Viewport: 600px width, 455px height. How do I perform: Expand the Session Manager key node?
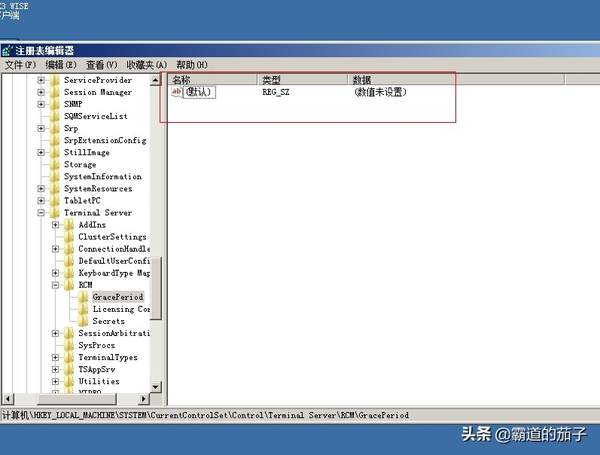tap(41, 92)
